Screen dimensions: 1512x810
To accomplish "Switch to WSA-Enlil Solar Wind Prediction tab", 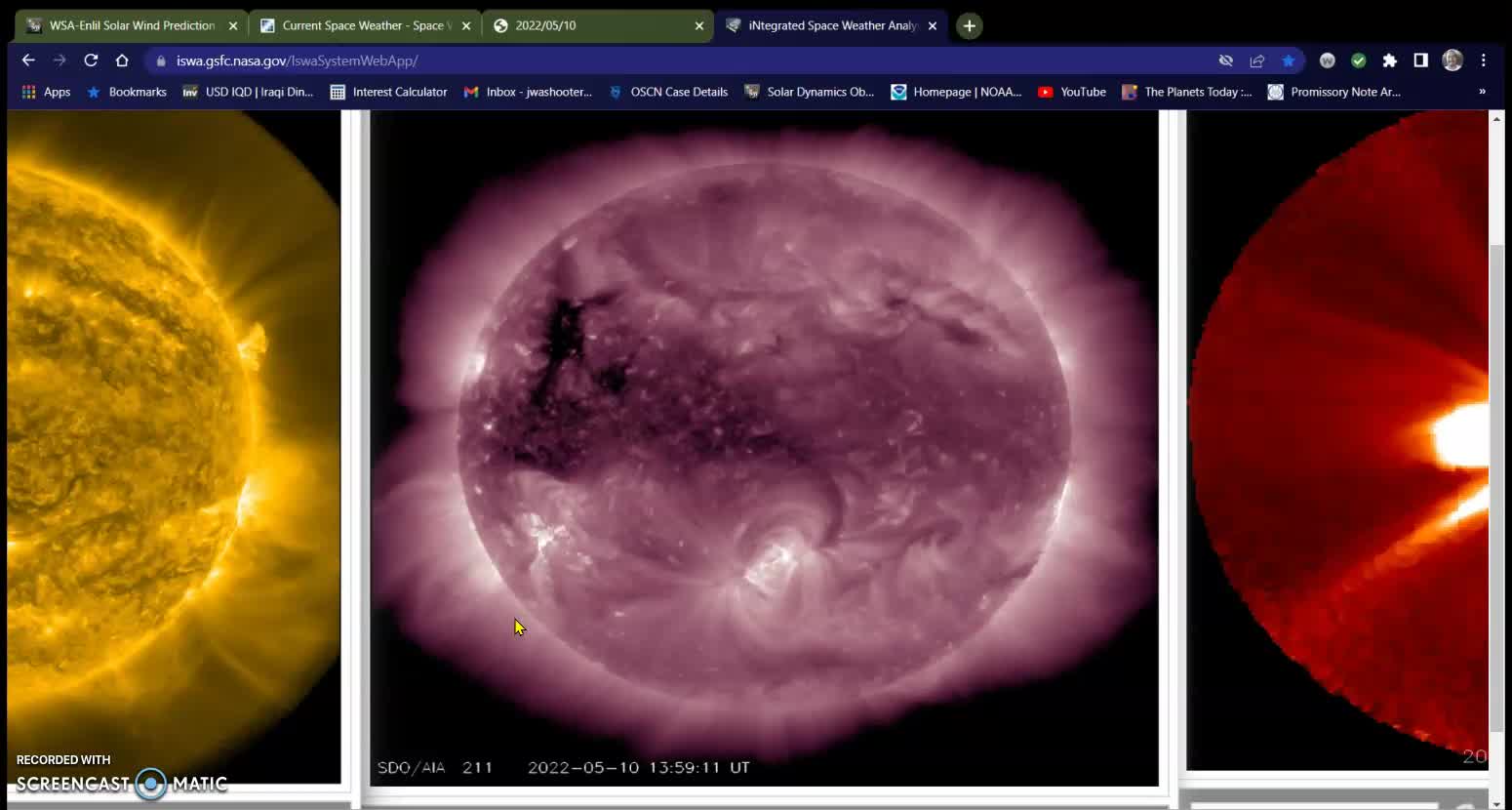I will [x=131, y=25].
